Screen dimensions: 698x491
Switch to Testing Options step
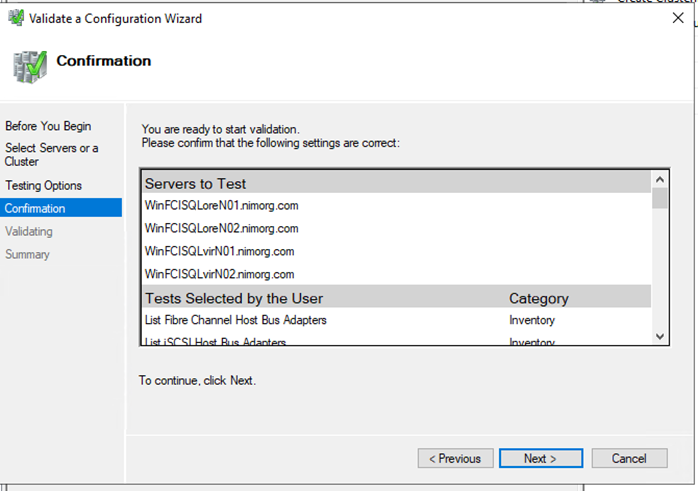[44, 186]
